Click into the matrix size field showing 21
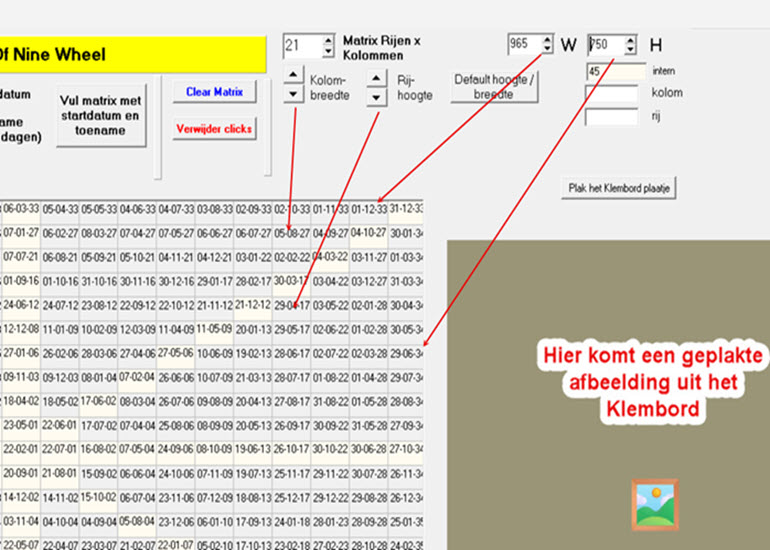The image size is (770, 550). (x=302, y=46)
